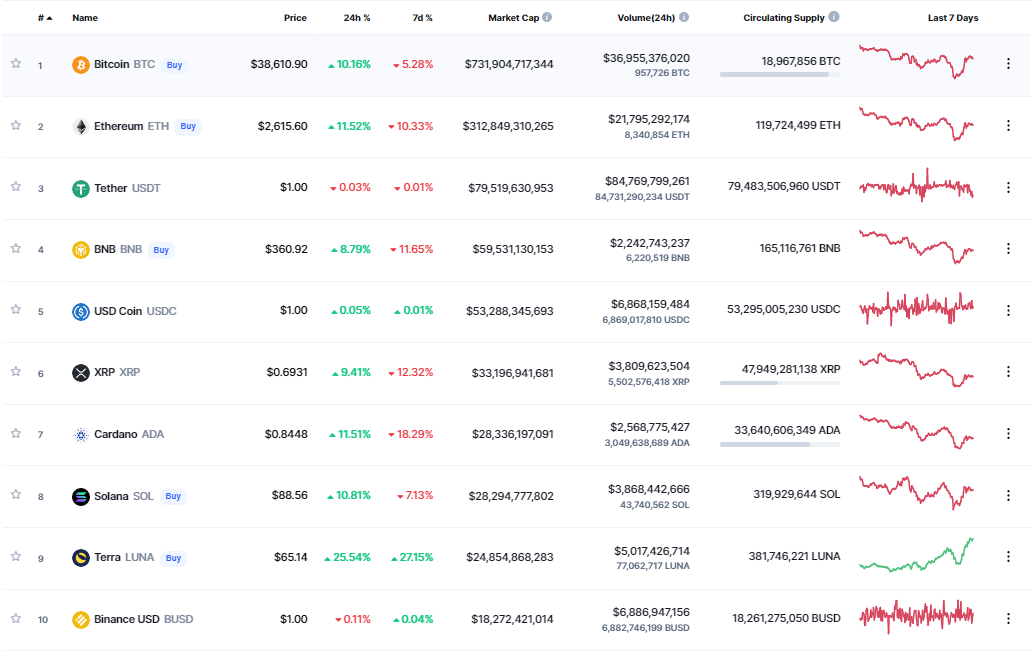Click the BNB coin logo
The width and height of the screenshot is (1032, 651).
coord(80,249)
